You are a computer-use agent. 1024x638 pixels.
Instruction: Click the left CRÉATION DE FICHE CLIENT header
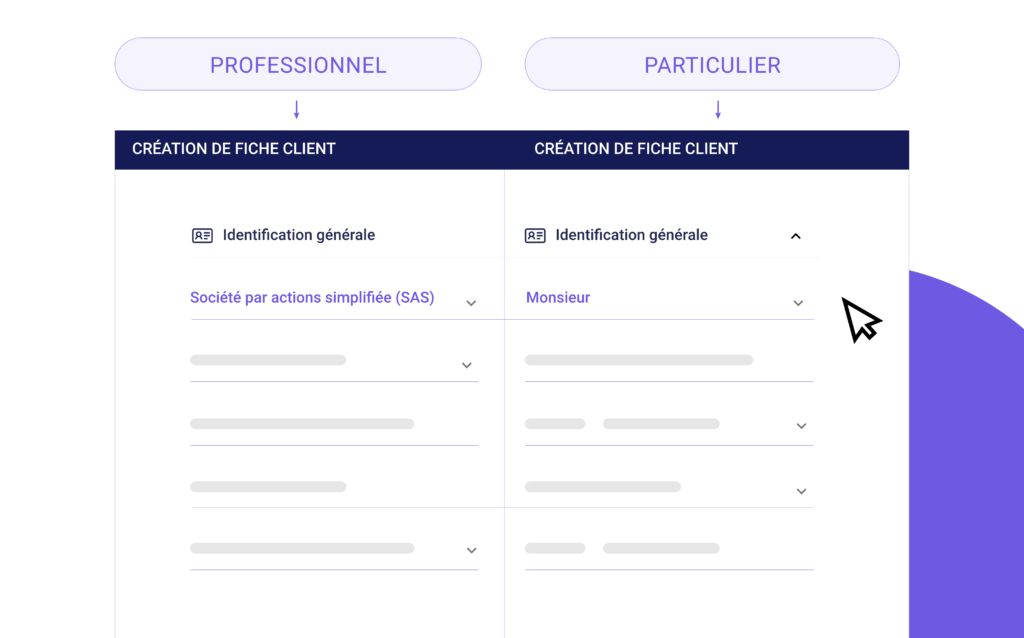(234, 149)
